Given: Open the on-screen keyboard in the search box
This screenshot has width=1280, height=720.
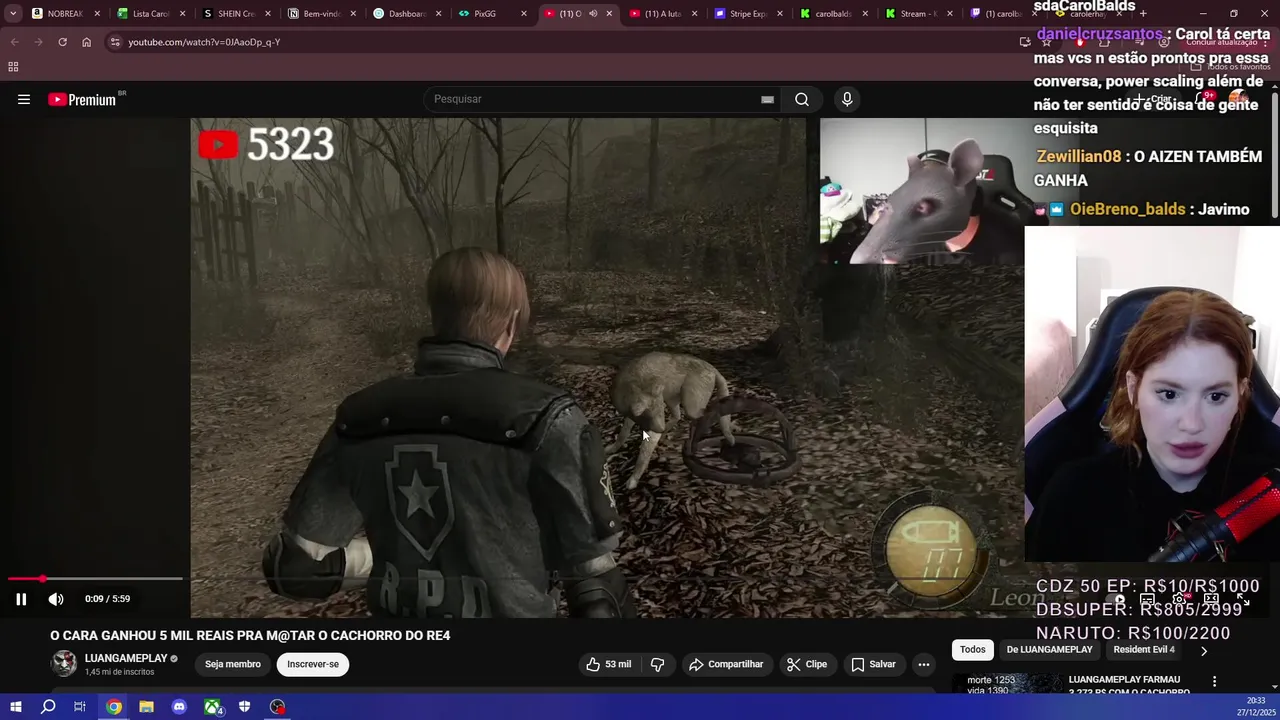Looking at the screenshot, I should tap(767, 99).
